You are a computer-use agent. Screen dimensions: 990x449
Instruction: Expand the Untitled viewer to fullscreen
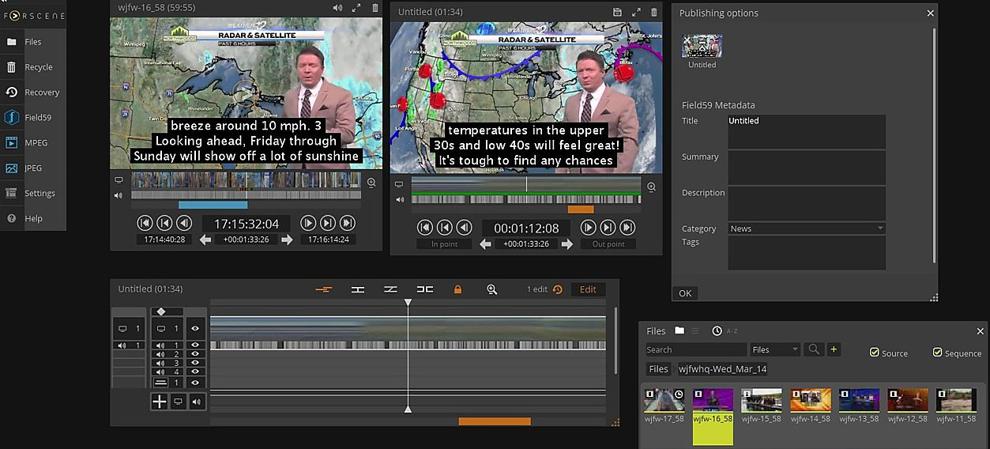[x=636, y=12]
